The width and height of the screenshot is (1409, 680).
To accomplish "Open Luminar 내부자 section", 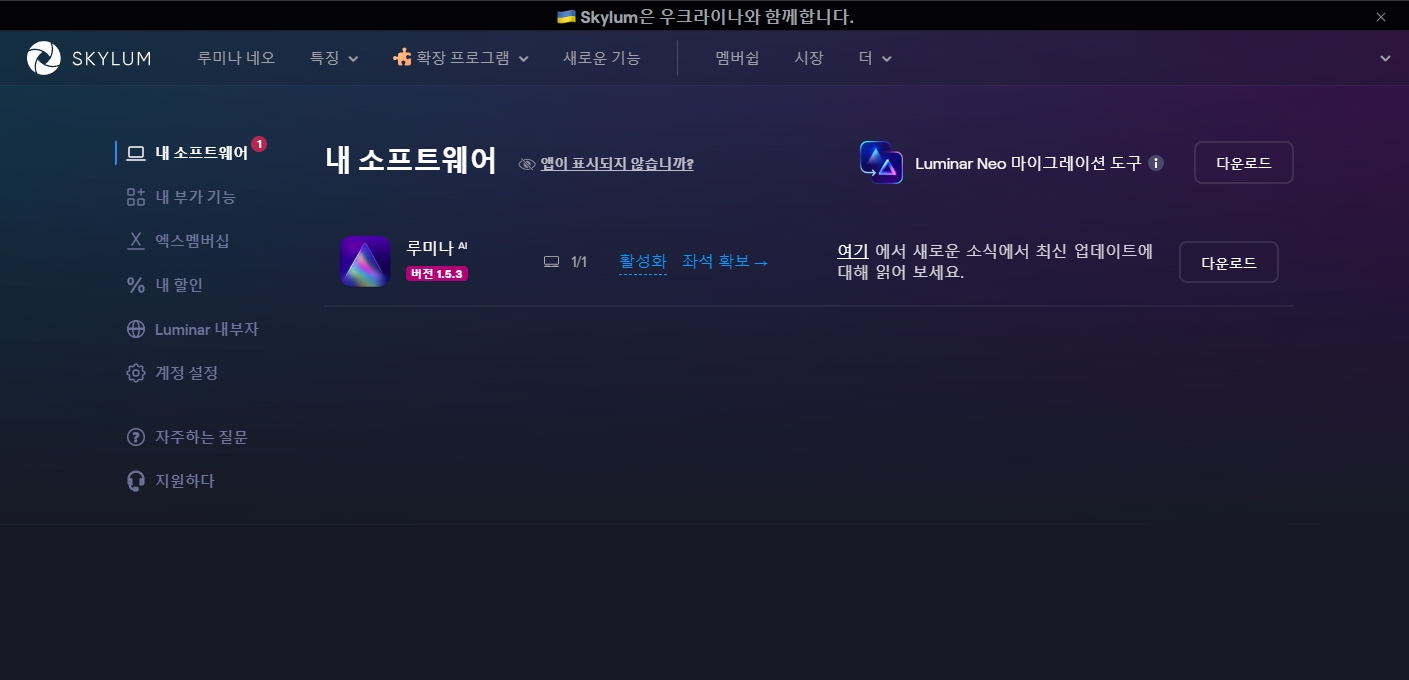I will tap(207, 329).
